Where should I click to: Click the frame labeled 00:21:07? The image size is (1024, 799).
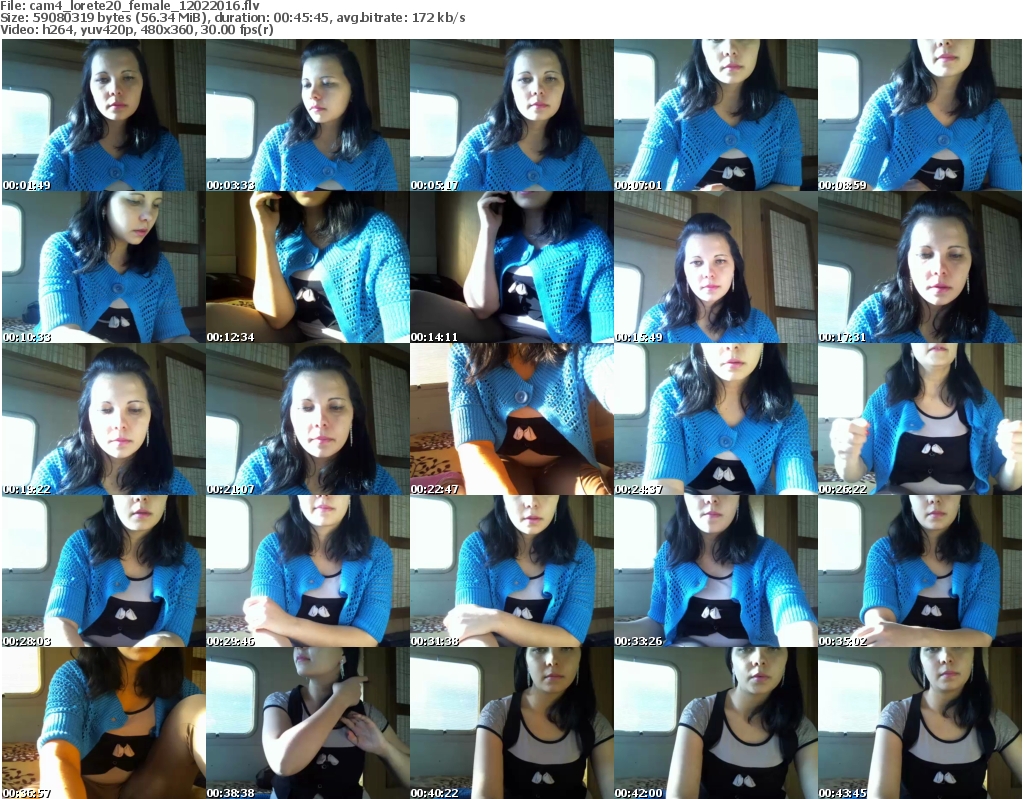tap(308, 419)
